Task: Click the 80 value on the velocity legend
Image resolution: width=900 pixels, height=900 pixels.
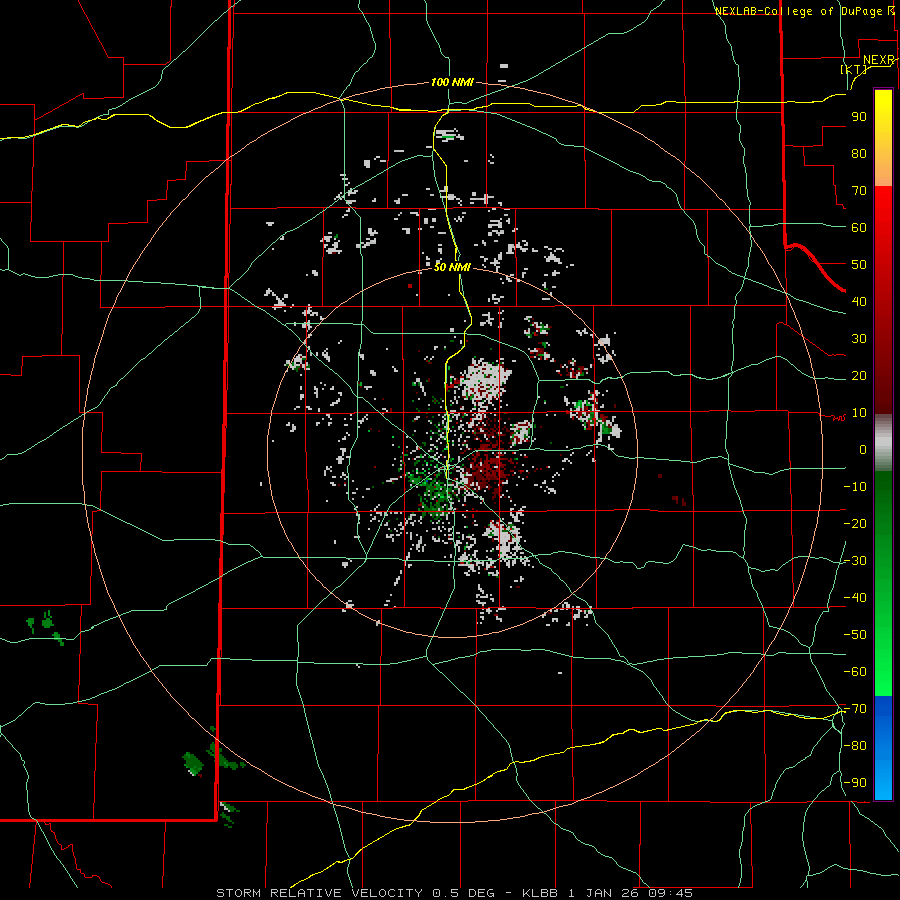Action: (x=859, y=153)
